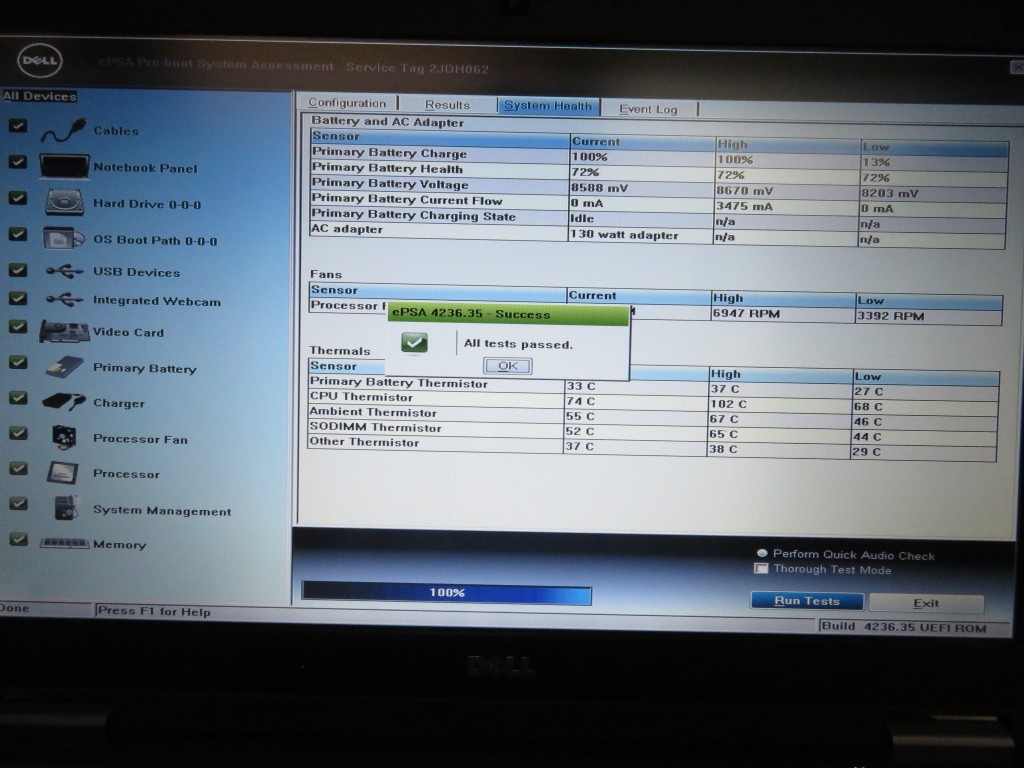
Task: Click the Build 4236.35 UEFI ROM text
Action: pos(904,627)
